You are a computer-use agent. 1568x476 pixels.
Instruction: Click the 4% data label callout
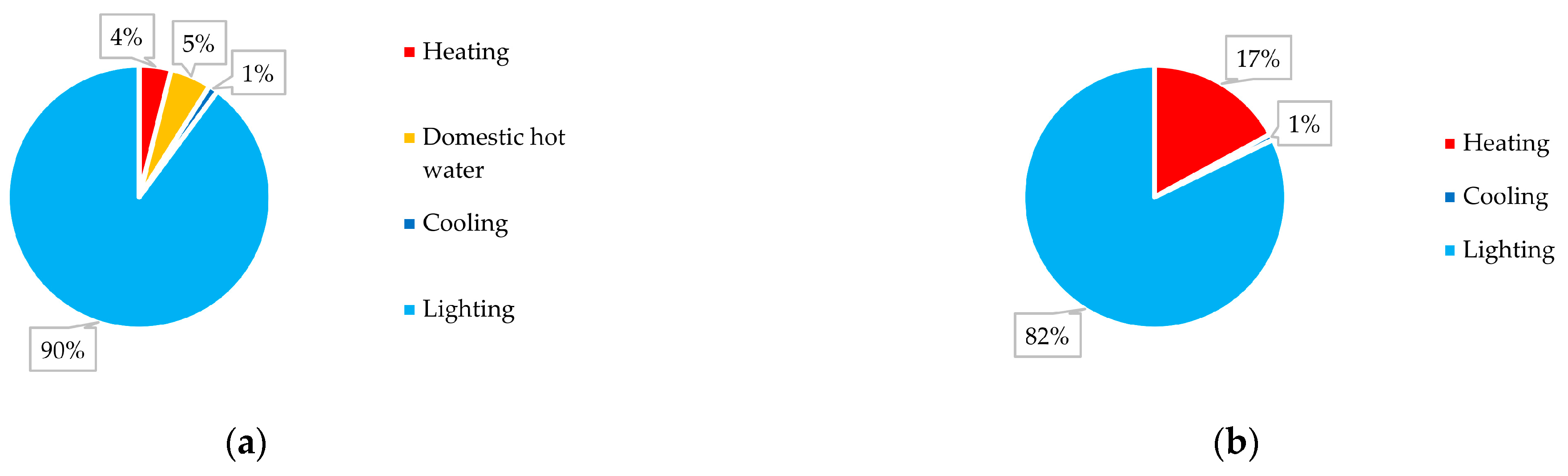tap(127, 37)
